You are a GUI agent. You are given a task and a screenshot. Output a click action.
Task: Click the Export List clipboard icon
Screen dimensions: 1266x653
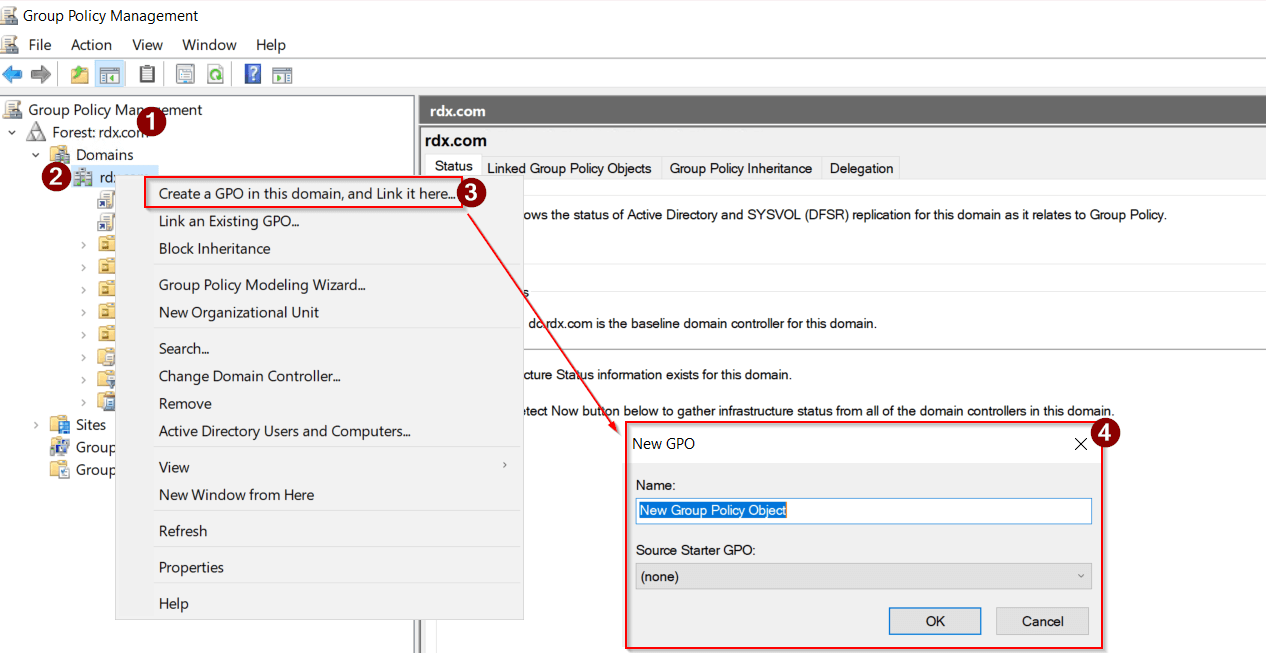(146, 73)
